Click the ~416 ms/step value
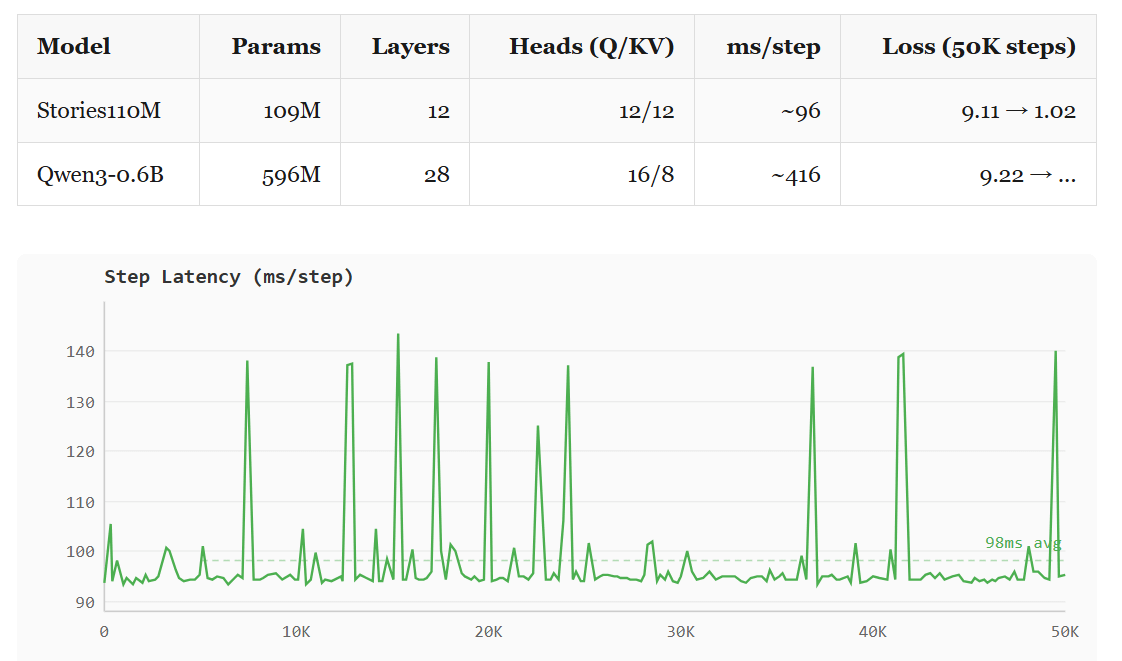This screenshot has height=661, width=1122. coord(796,175)
